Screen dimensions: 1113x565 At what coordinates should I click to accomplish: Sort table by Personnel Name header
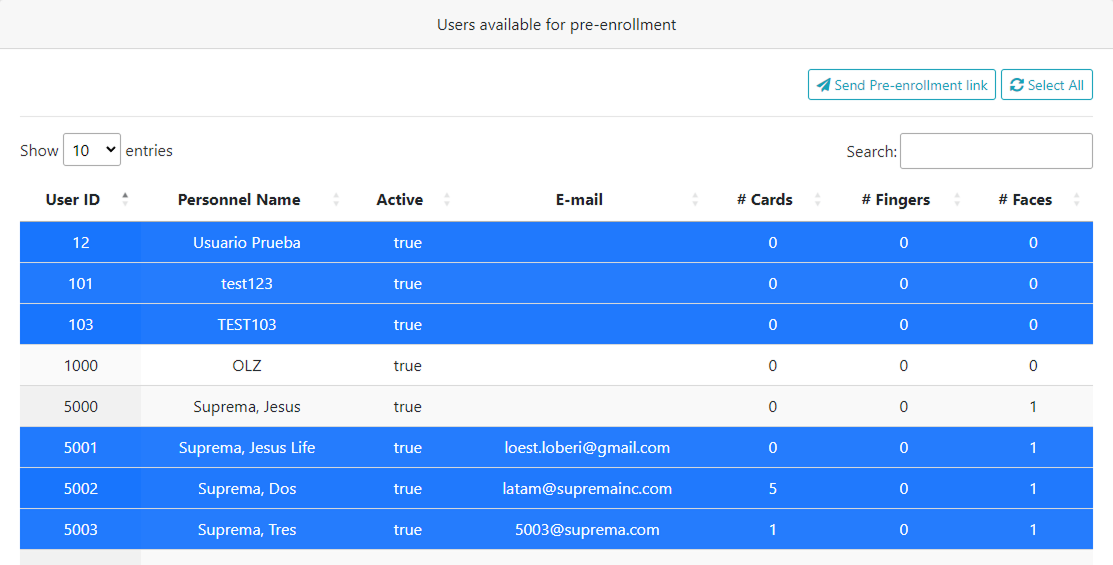(x=239, y=200)
